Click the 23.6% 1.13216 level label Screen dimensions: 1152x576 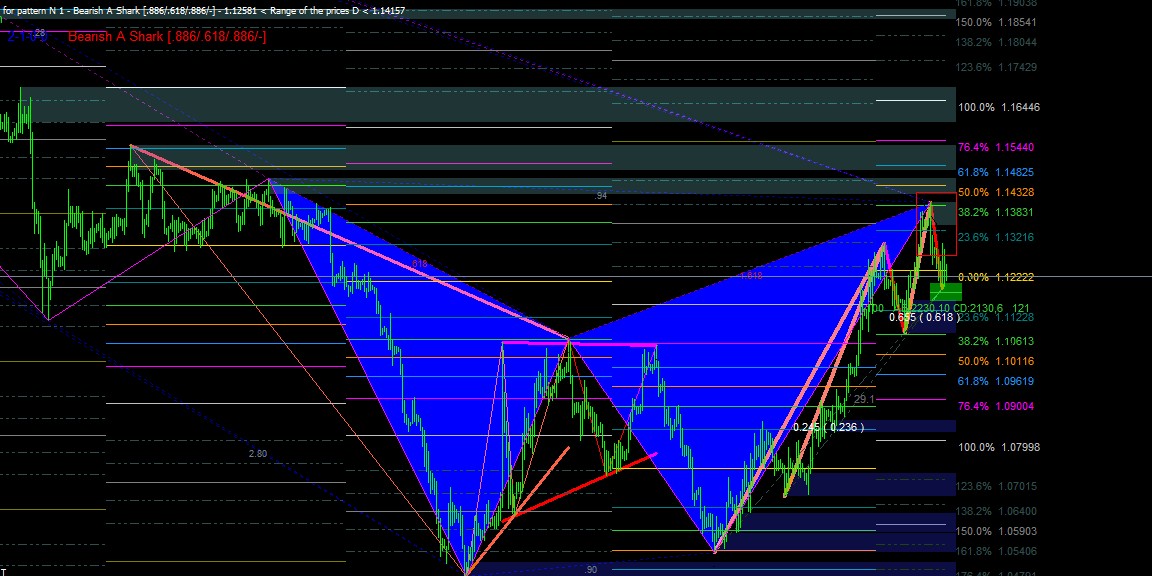coord(996,237)
